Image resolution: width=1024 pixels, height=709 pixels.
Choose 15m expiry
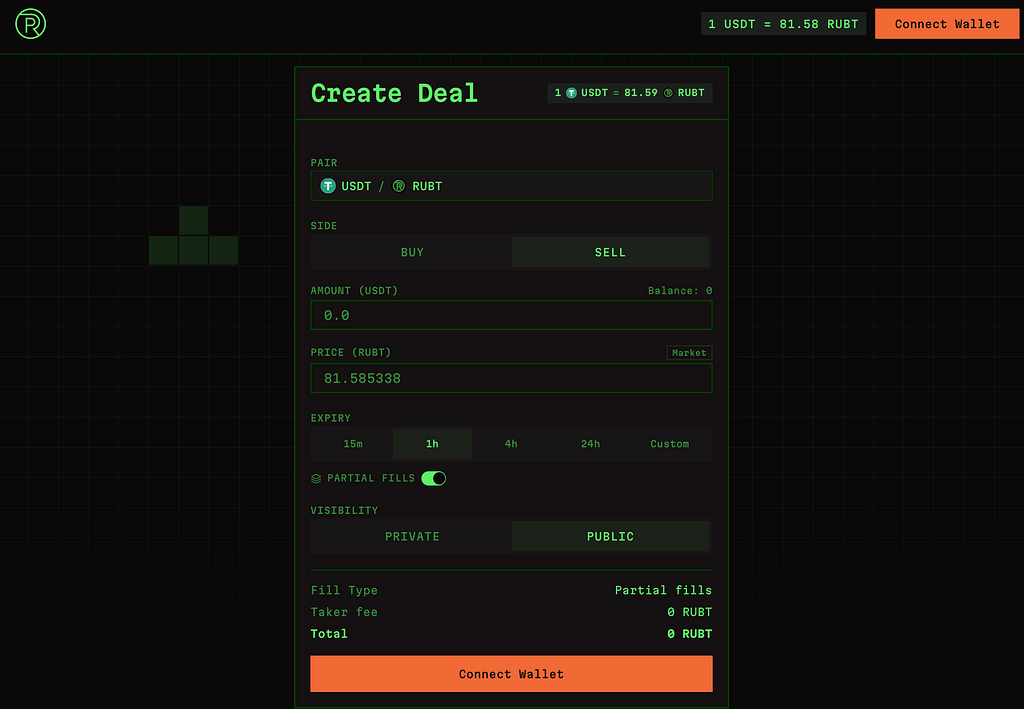(x=353, y=444)
